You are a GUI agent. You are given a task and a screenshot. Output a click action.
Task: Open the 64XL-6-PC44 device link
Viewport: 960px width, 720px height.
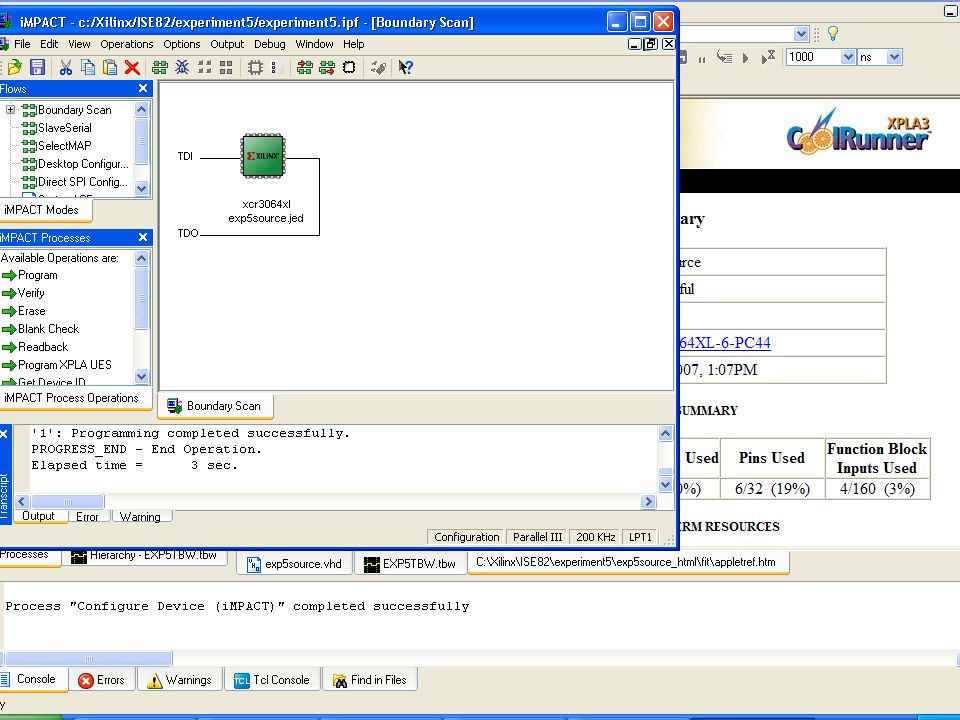click(725, 342)
